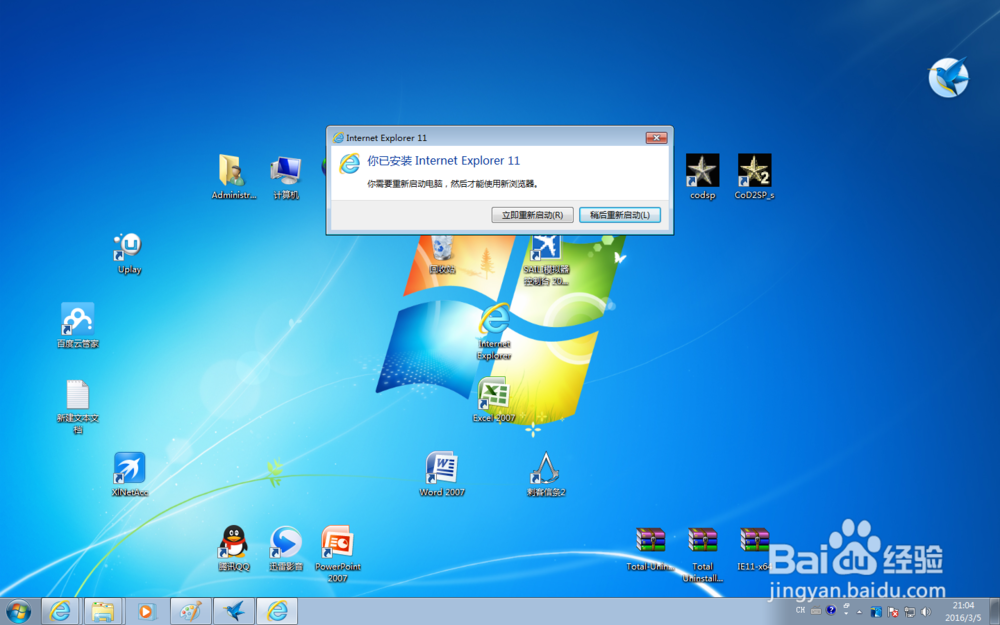Select the Uplay desktop shortcut
Screen dimensions: 1000x625
(x=129, y=253)
